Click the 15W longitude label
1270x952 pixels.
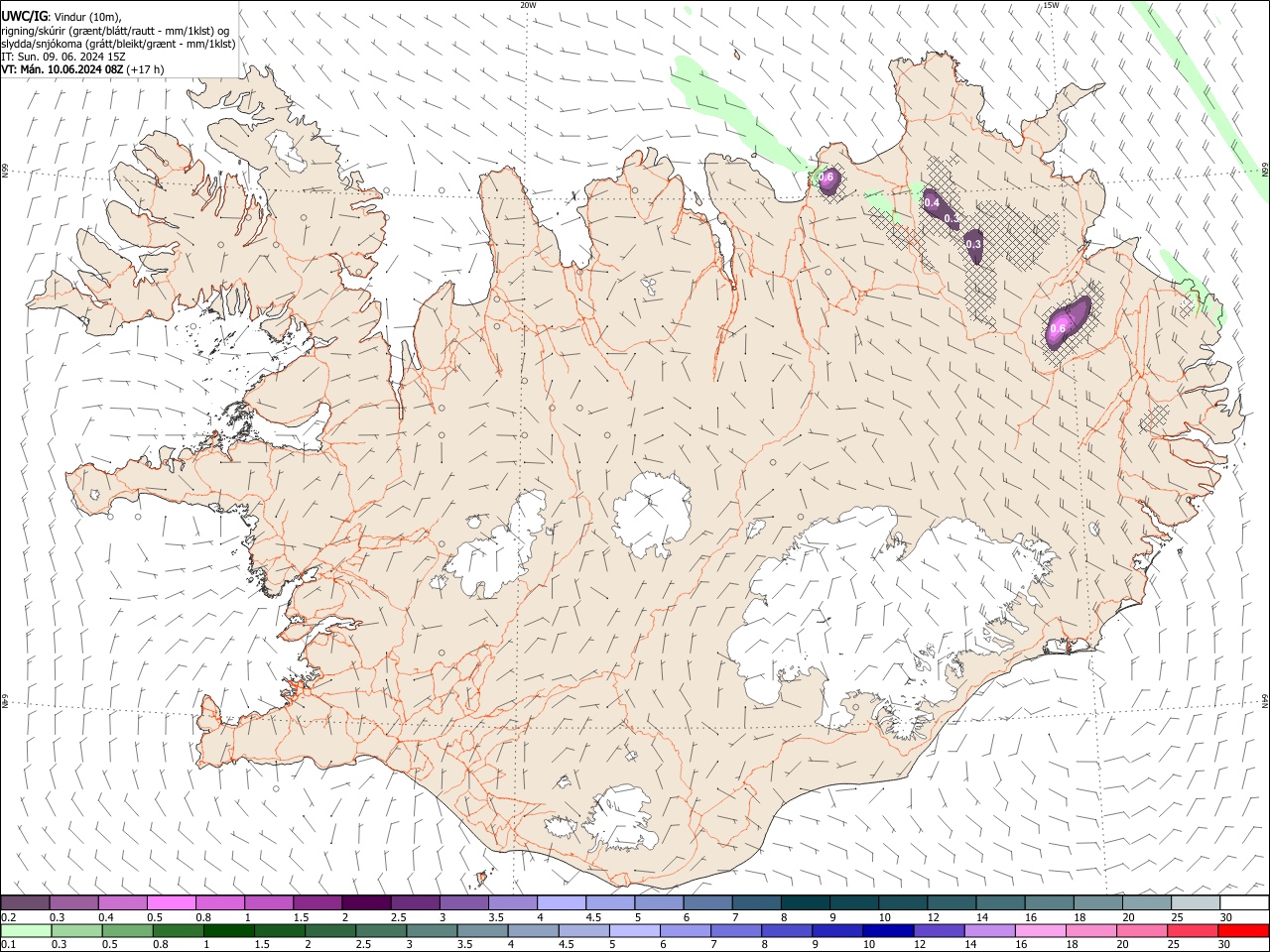coord(1051,5)
